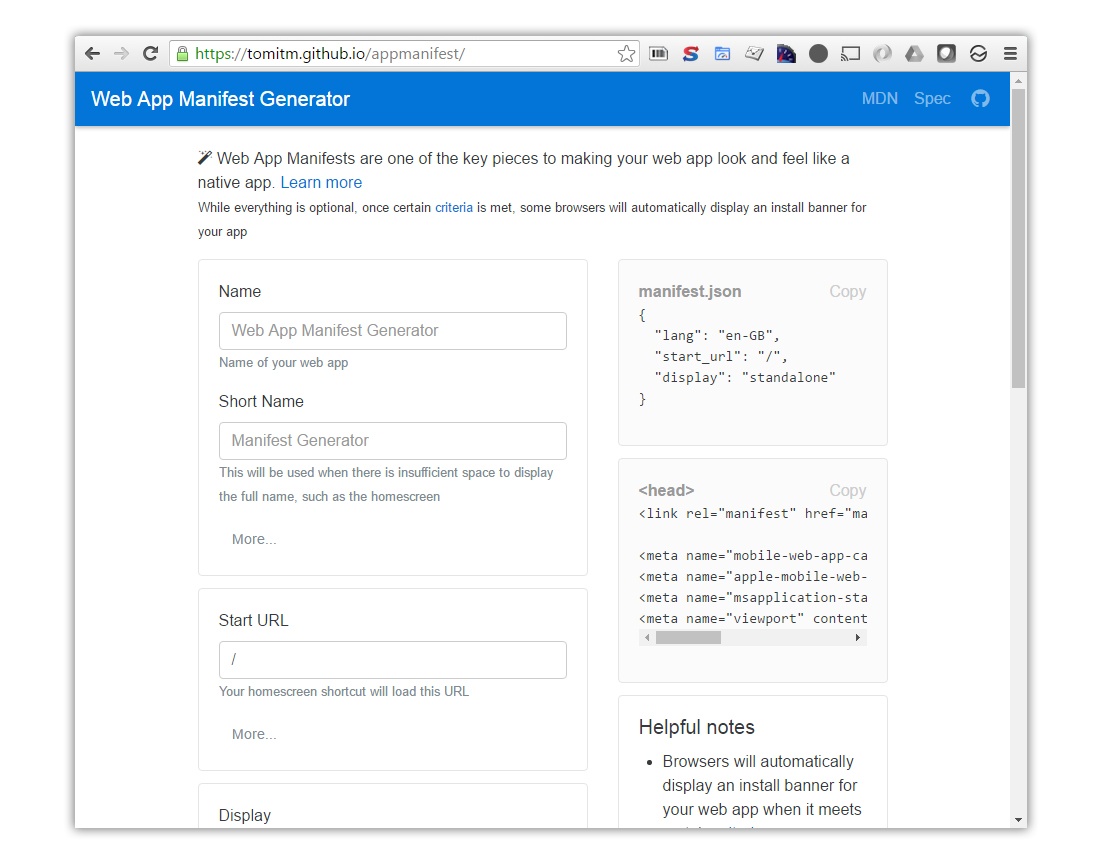Screen dimensions: 1100x846
Task: Click the green padlock in the address bar
Action: click(x=182, y=54)
